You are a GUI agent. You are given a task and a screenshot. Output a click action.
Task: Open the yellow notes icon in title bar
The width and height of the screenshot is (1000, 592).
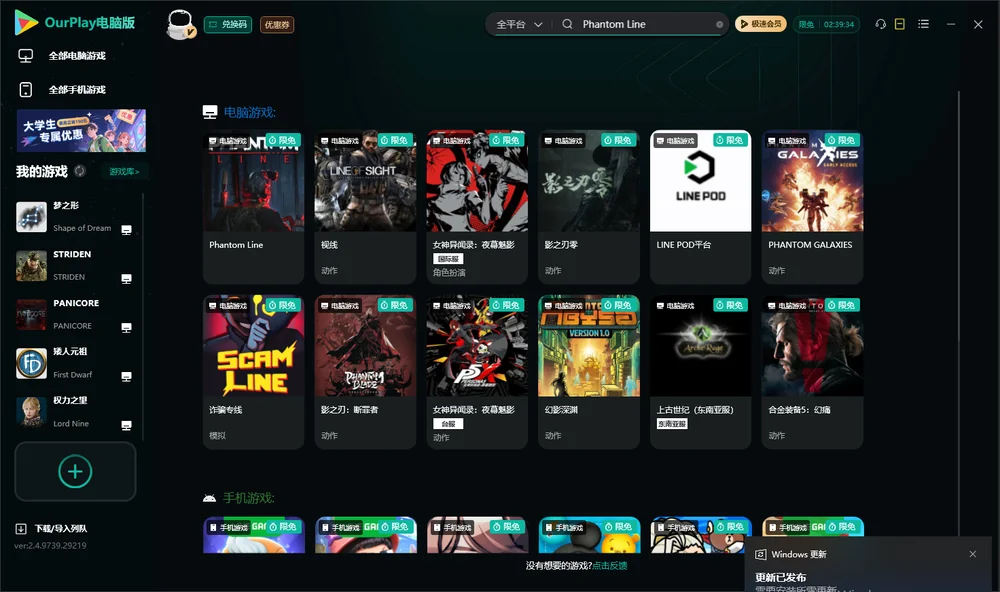coord(900,24)
